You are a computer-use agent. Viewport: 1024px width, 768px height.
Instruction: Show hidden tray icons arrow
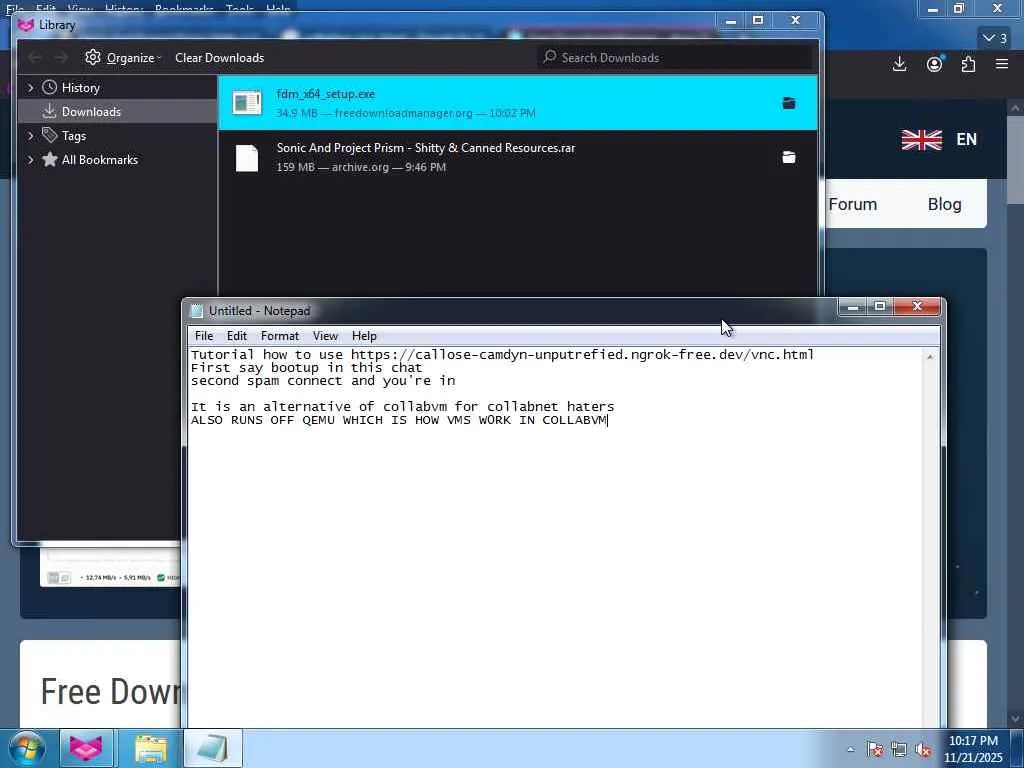pos(850,749)
